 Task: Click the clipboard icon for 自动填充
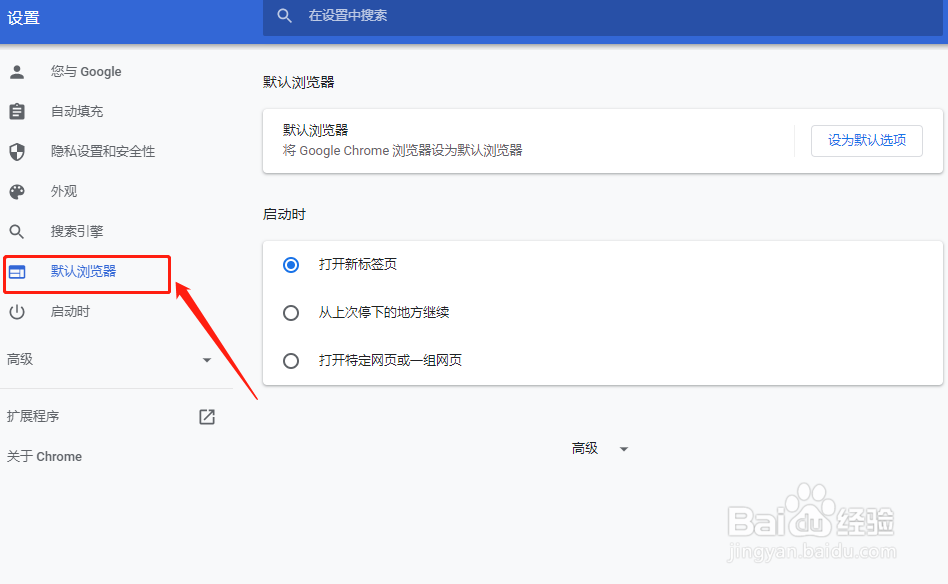17,111
